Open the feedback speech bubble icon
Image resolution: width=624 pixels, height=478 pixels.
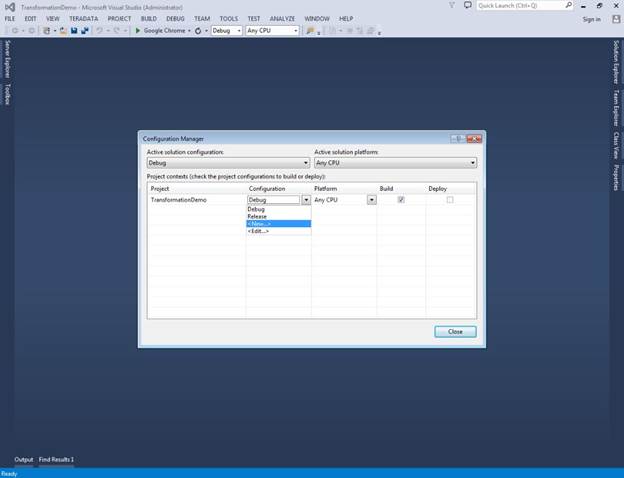(468, 6)
